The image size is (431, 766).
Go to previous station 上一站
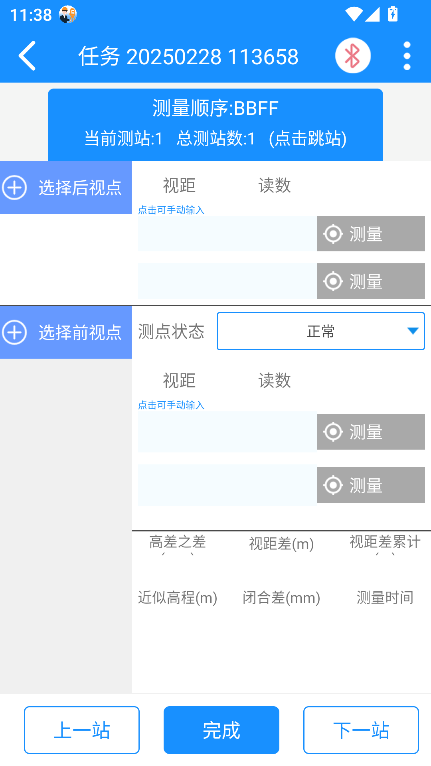tap(82, 730)
